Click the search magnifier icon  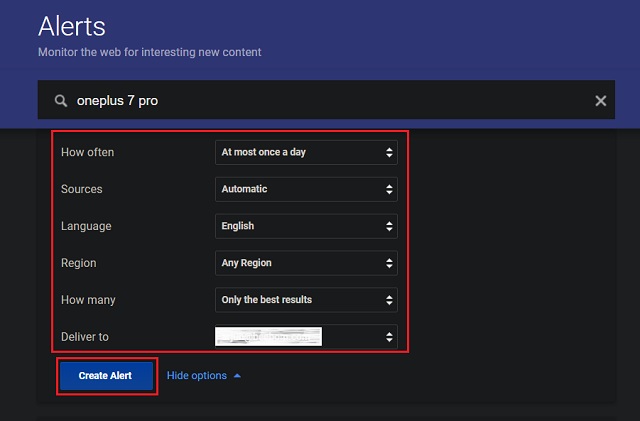[61, 100]
